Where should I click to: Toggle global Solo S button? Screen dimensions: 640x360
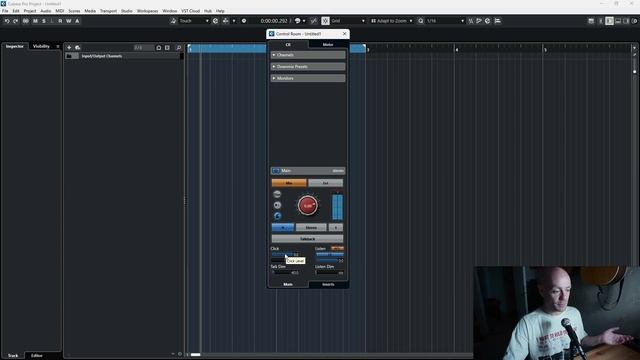pyautogui.click(x=44, y=21)
